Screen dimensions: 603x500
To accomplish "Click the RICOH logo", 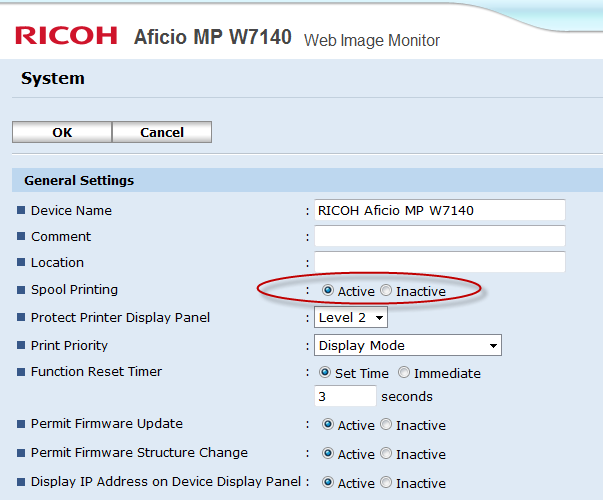I will (x=66, y=37).
